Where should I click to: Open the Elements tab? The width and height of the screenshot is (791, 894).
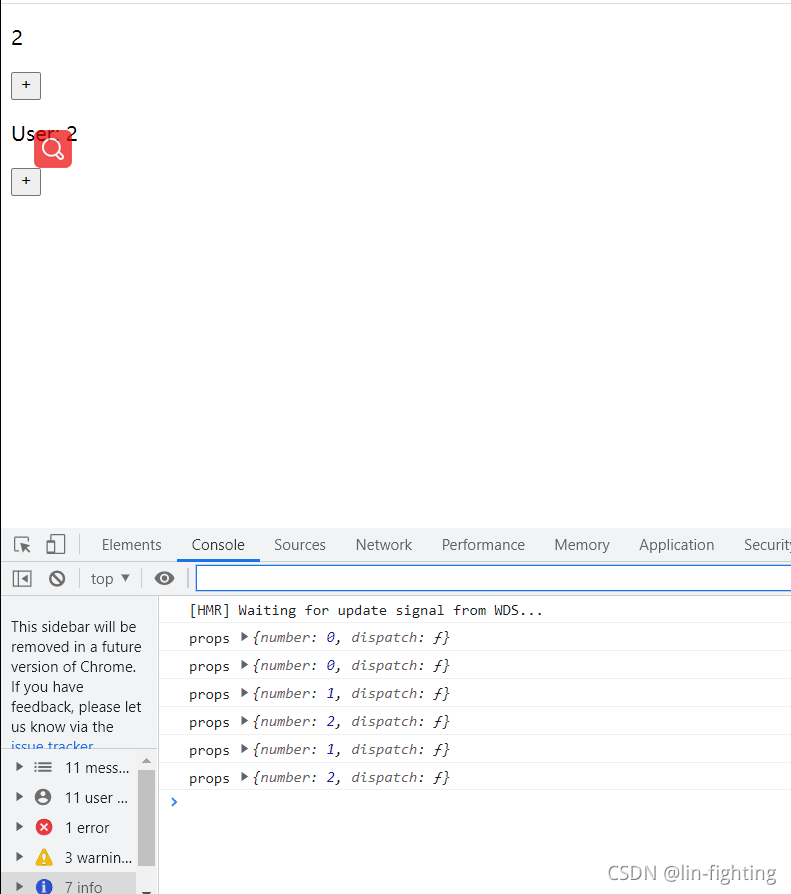point(132,544)
